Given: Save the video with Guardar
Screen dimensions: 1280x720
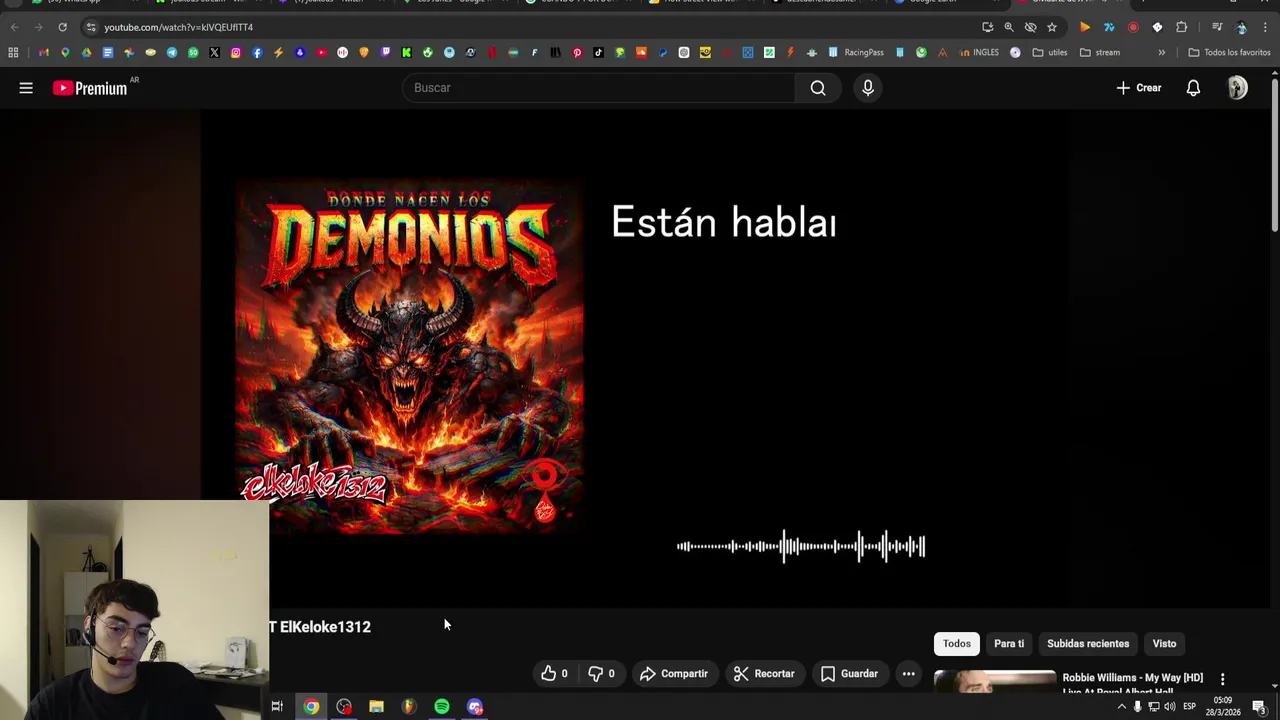Looking at the screenshot, I should point(849,674).
